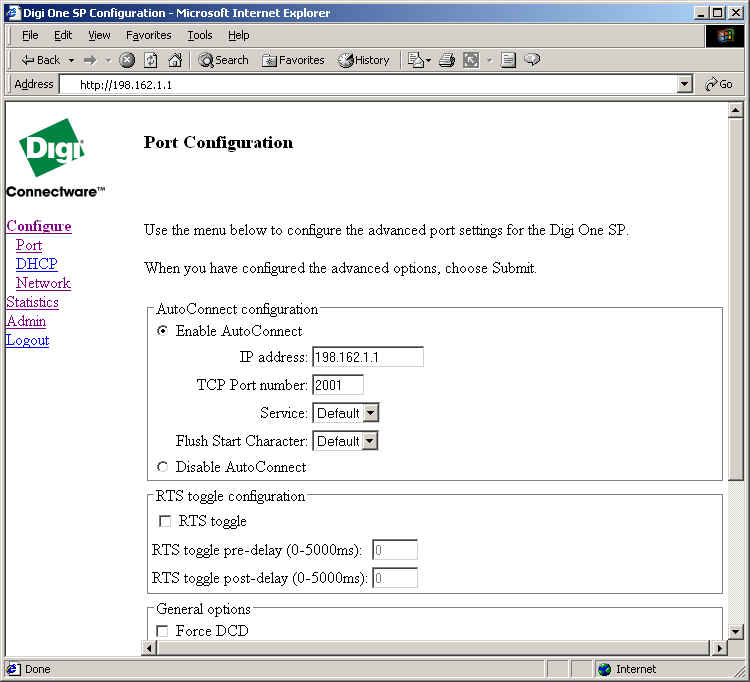The image size is (750, 682).
Task: Expand the Address bar dropdown arrow
Action: coord(685,85)
